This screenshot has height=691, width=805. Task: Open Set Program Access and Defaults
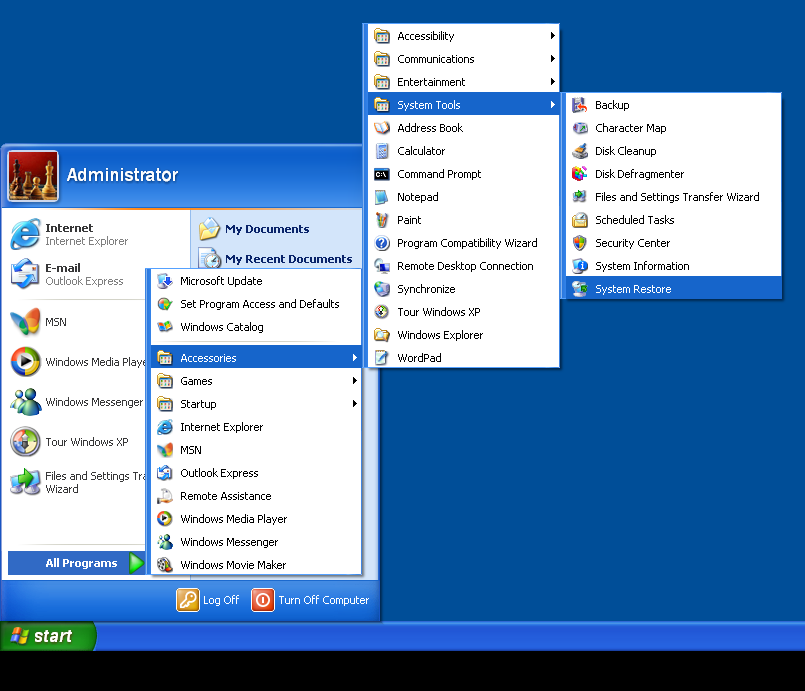[256, 304]
